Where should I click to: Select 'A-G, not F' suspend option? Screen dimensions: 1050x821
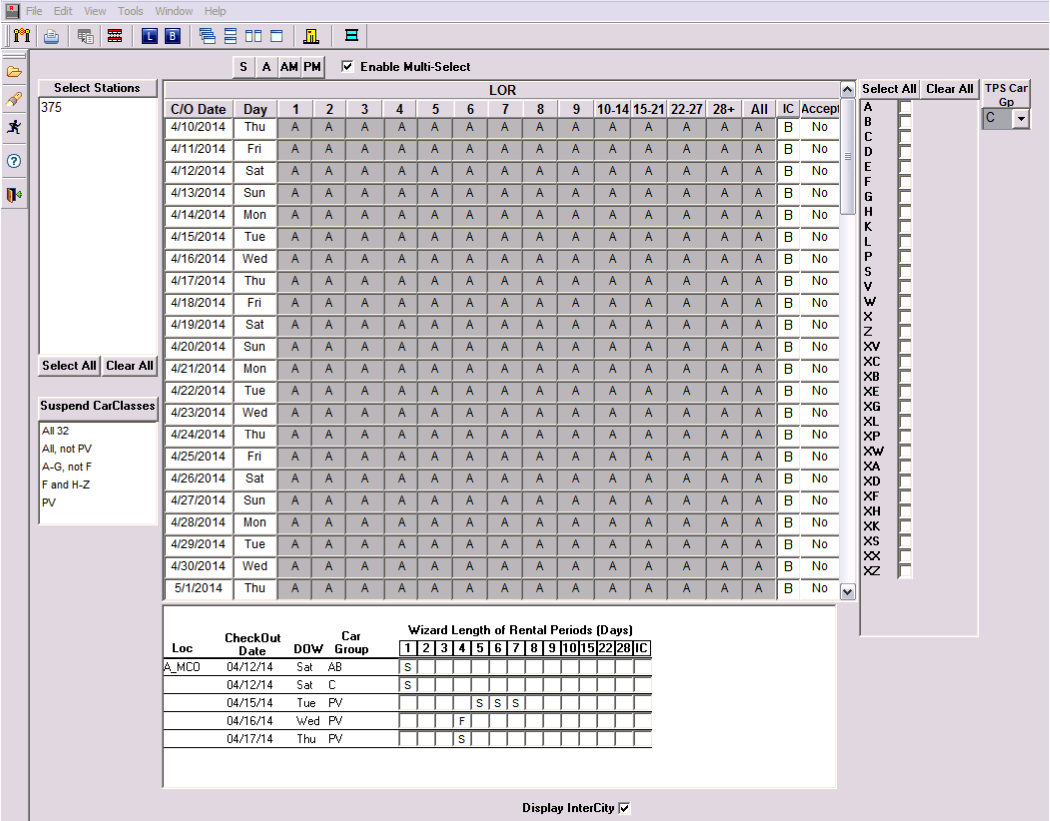[x=67, y=467]
